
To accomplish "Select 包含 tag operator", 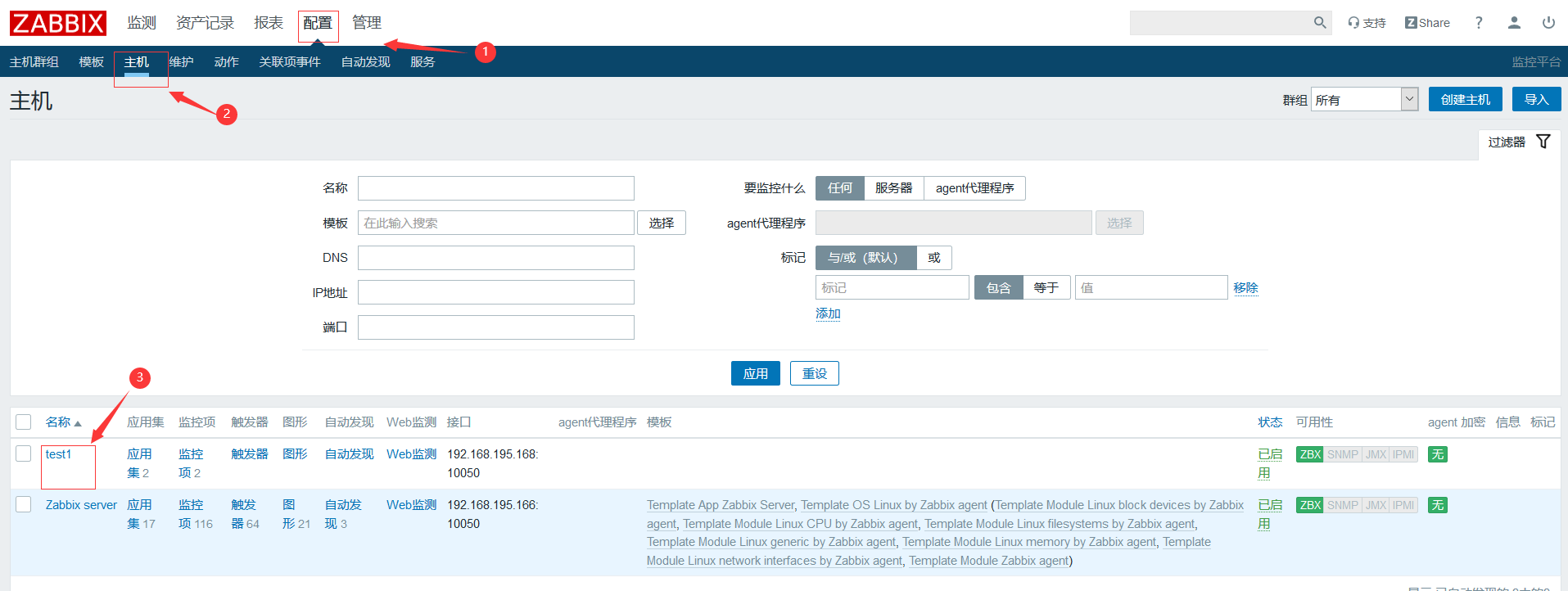I will pyautogui.click(x=999, y=288).
